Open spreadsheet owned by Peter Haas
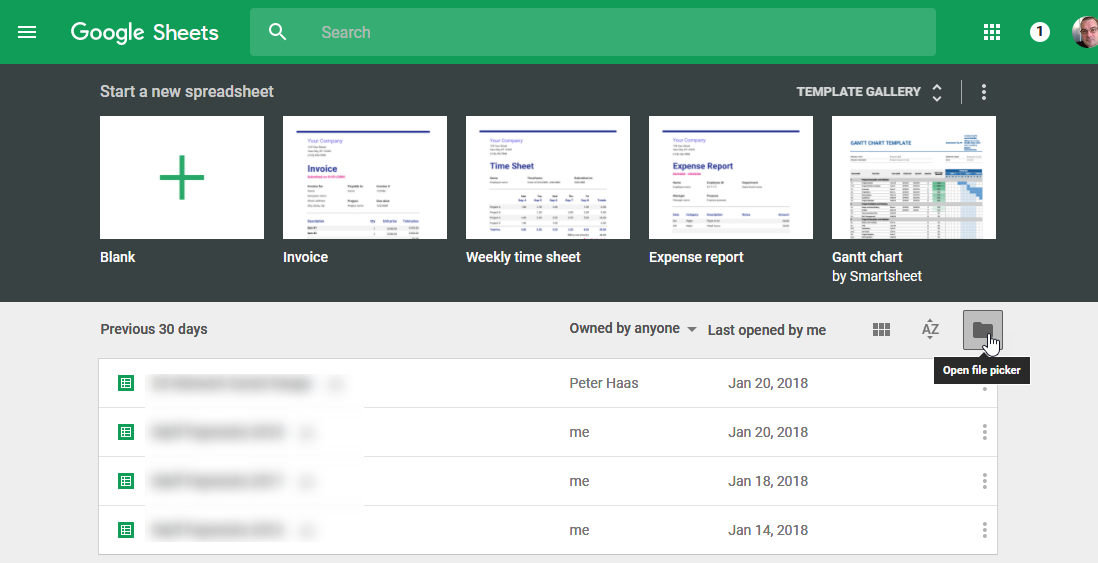 [548, 383]
